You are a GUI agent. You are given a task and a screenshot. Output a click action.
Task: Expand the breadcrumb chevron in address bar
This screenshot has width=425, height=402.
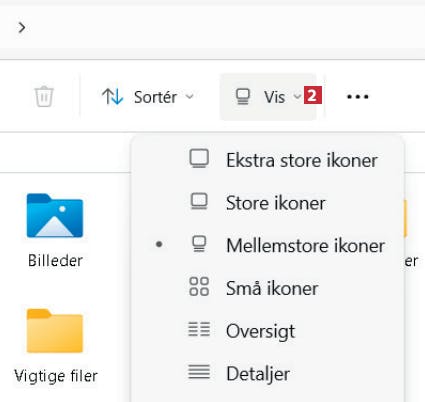(22, 28)
